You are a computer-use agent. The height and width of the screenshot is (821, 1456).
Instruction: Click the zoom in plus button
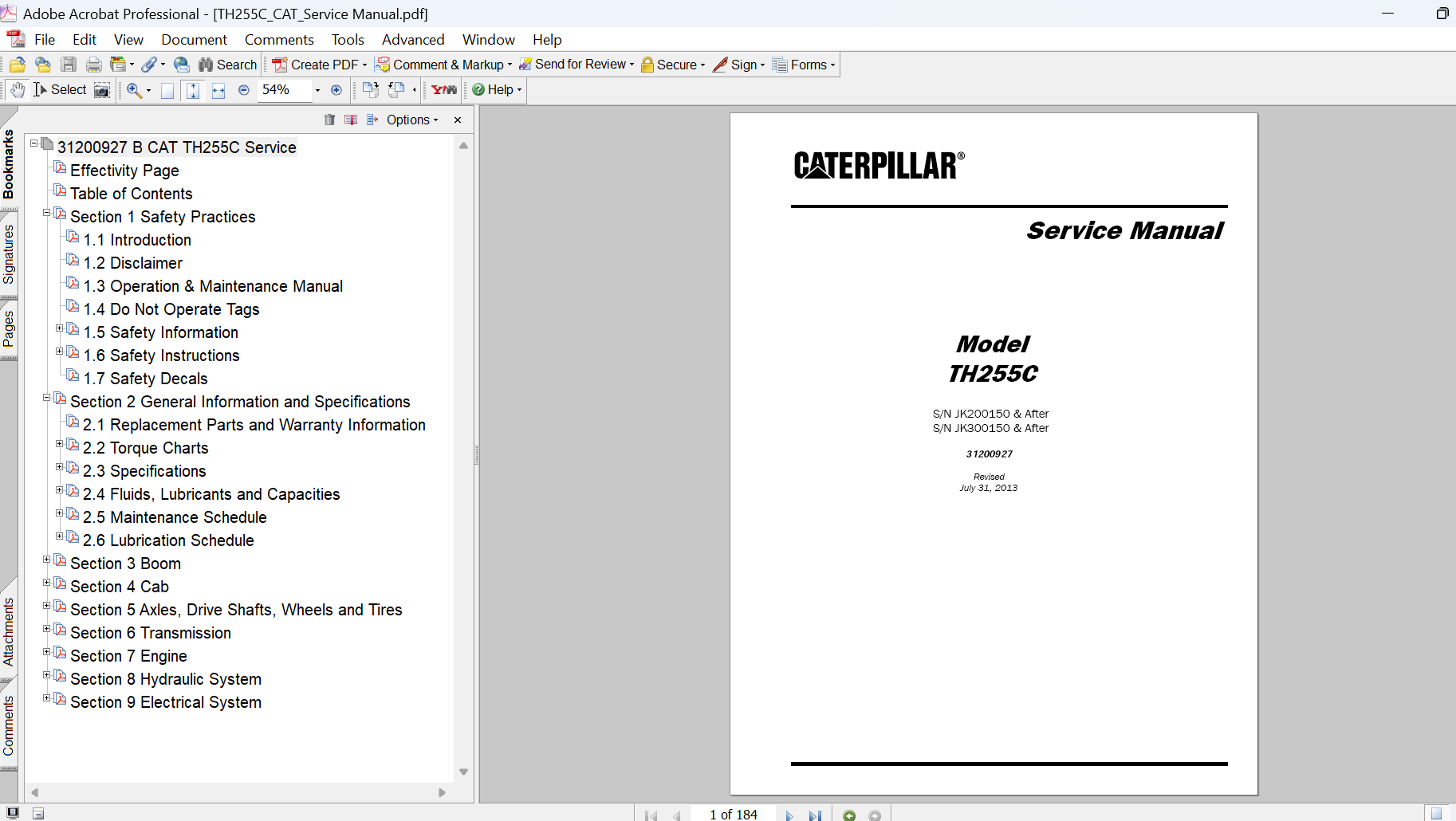click(336, 90)
